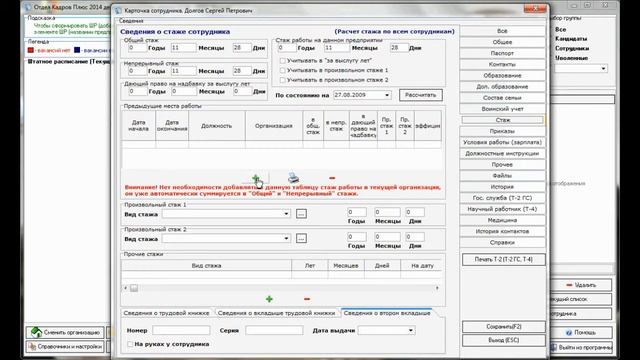
Task: Click red legend swatch вакансий нет
Action: click(31, 50)
